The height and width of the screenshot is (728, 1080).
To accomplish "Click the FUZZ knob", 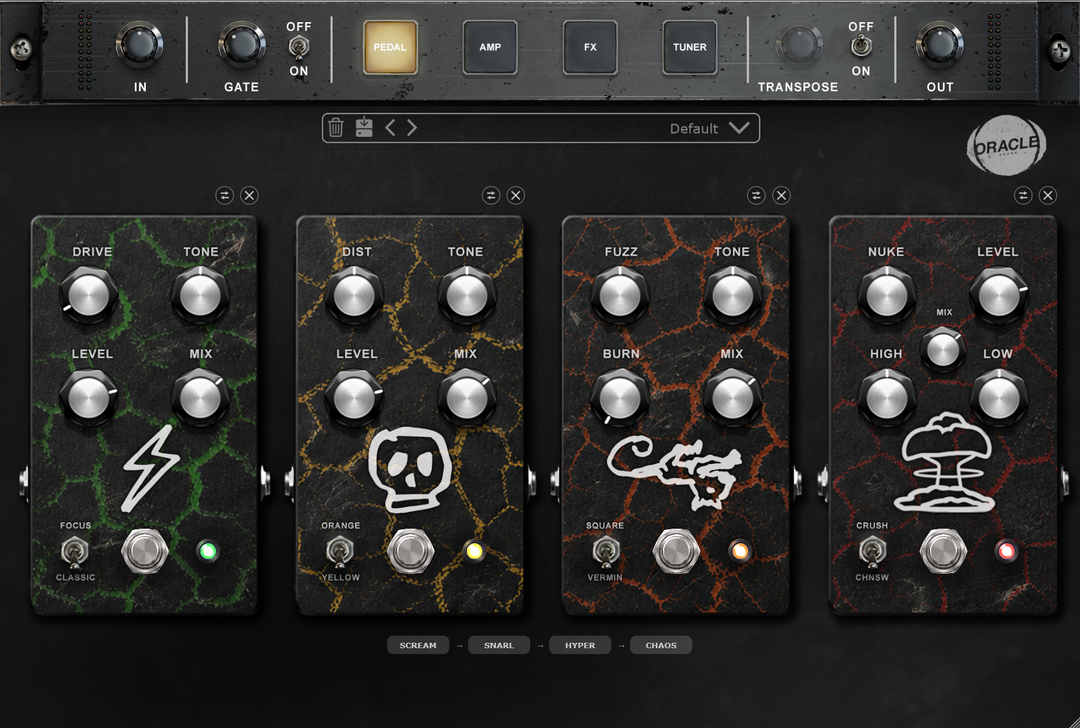I will pyautogui.click(x=620, y=296).
